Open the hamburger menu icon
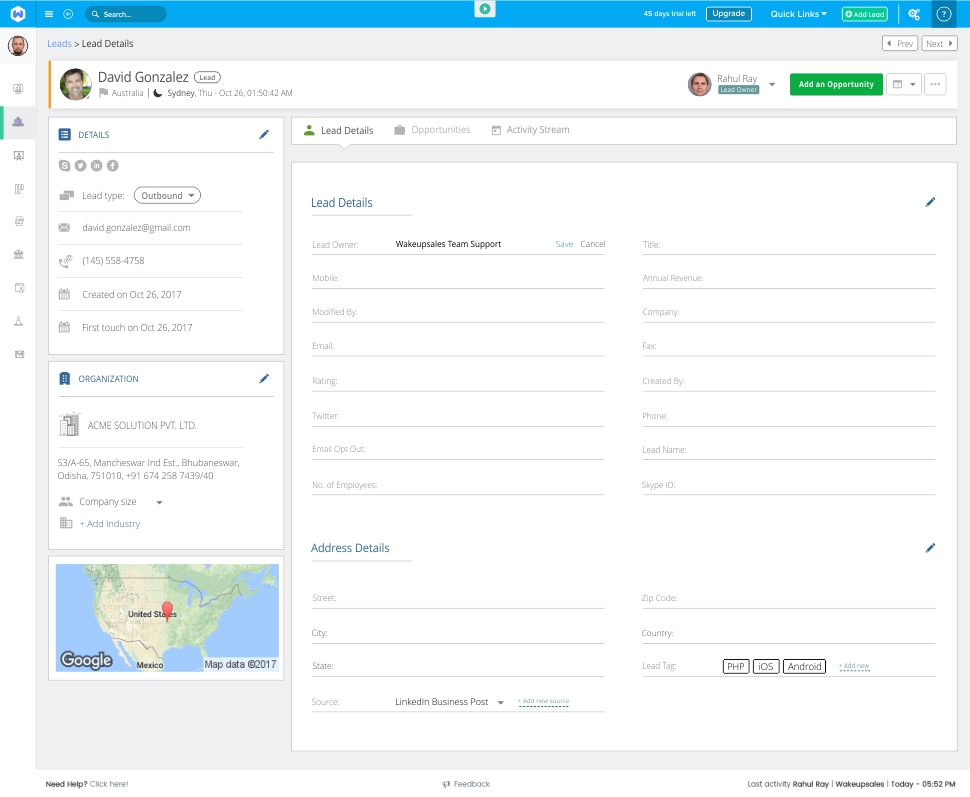This screenshot has height=797, width=970. tap(49, 14)
